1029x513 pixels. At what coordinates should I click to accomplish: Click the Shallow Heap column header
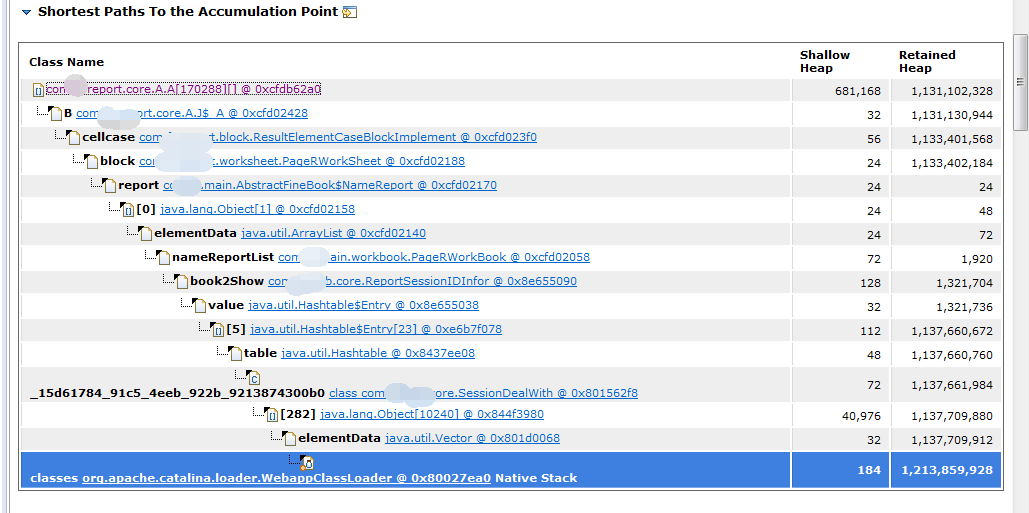[824, 62]
